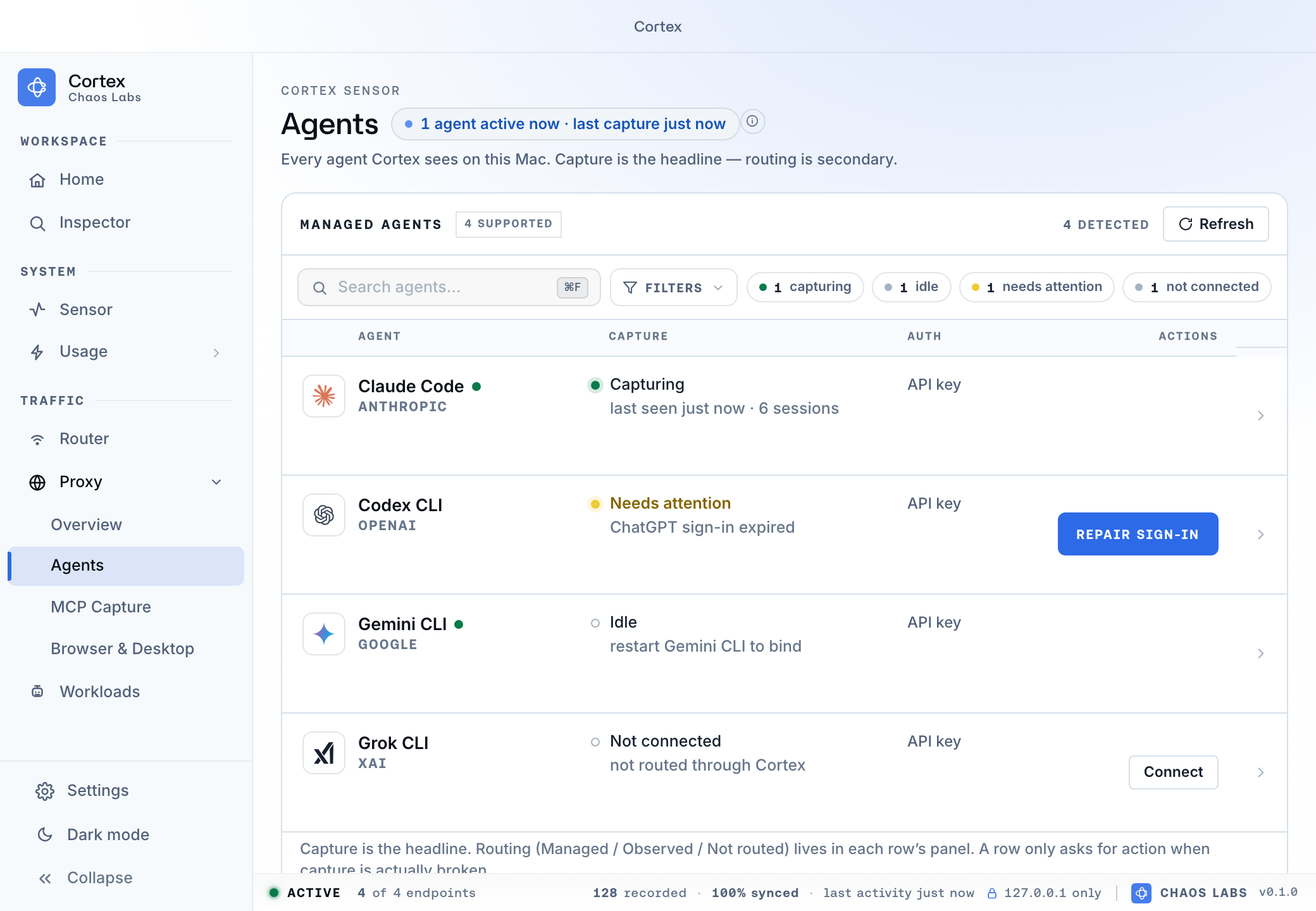Click the Repair Sign-In button for Codex CLI

pyautogui.click(x=1138, y=534)
